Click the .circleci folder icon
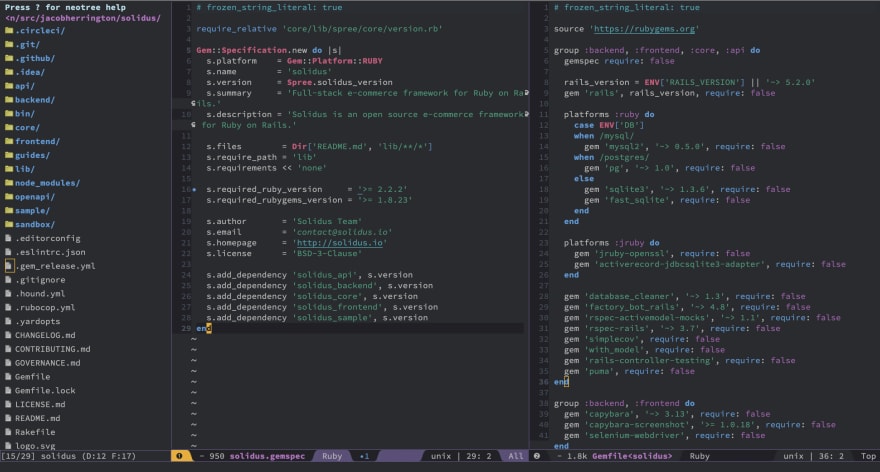This screenshot has width=880, height=472. tap(9, 30)
